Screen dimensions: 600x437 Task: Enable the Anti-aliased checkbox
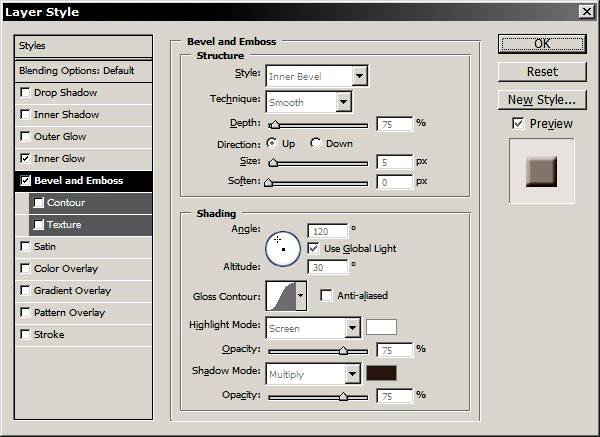(x=326, y=296)
